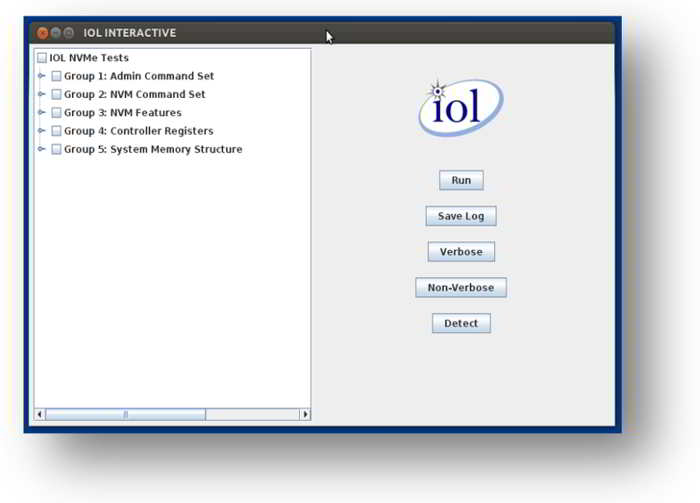This screenshot has height=503, width=700.
Task: Close the IOL INTERACTIVE window
Action: (42, 33)
